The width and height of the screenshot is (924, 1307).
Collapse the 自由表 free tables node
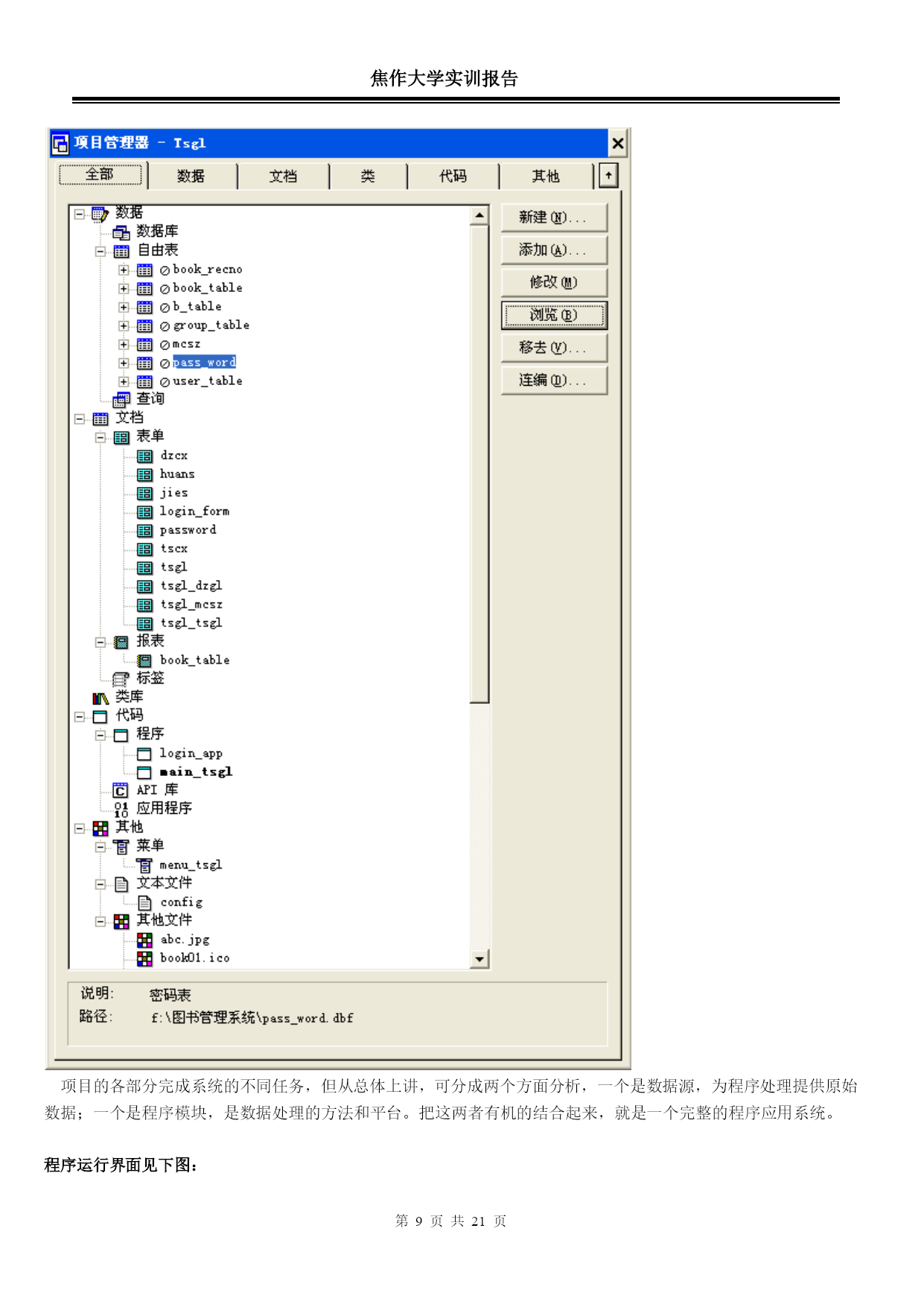(101, 252)
